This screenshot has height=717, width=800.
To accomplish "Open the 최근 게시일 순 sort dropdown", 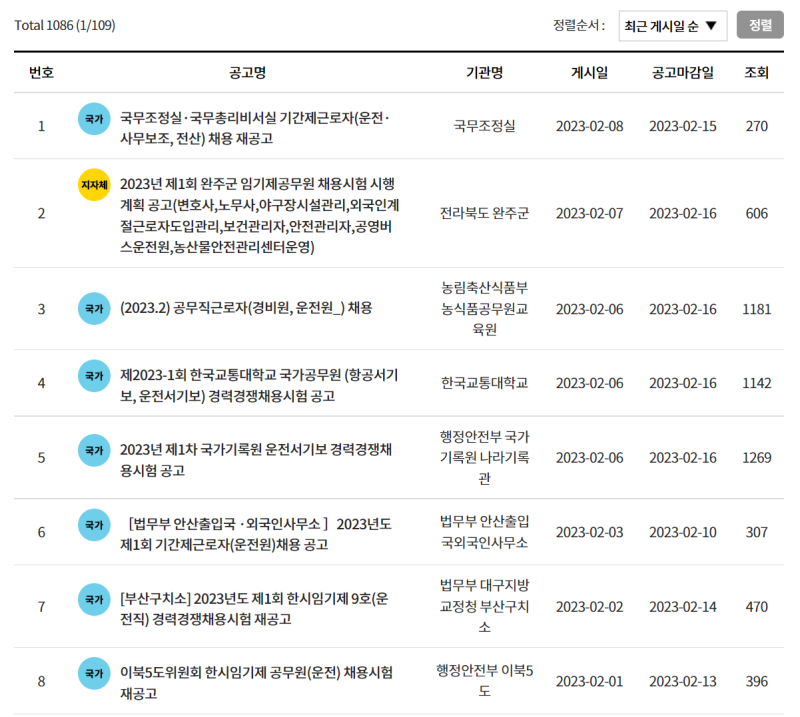I will pyautogui.click(x=671, y=26).
